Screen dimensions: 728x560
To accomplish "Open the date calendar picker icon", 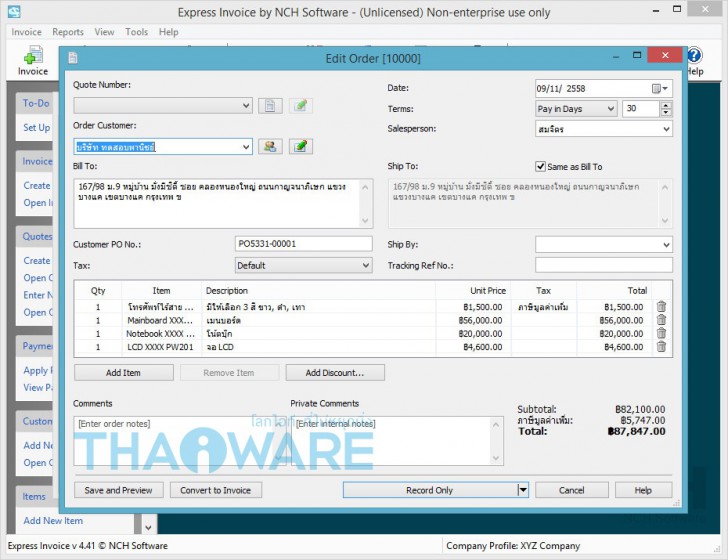I will click(x=660, y=89).
